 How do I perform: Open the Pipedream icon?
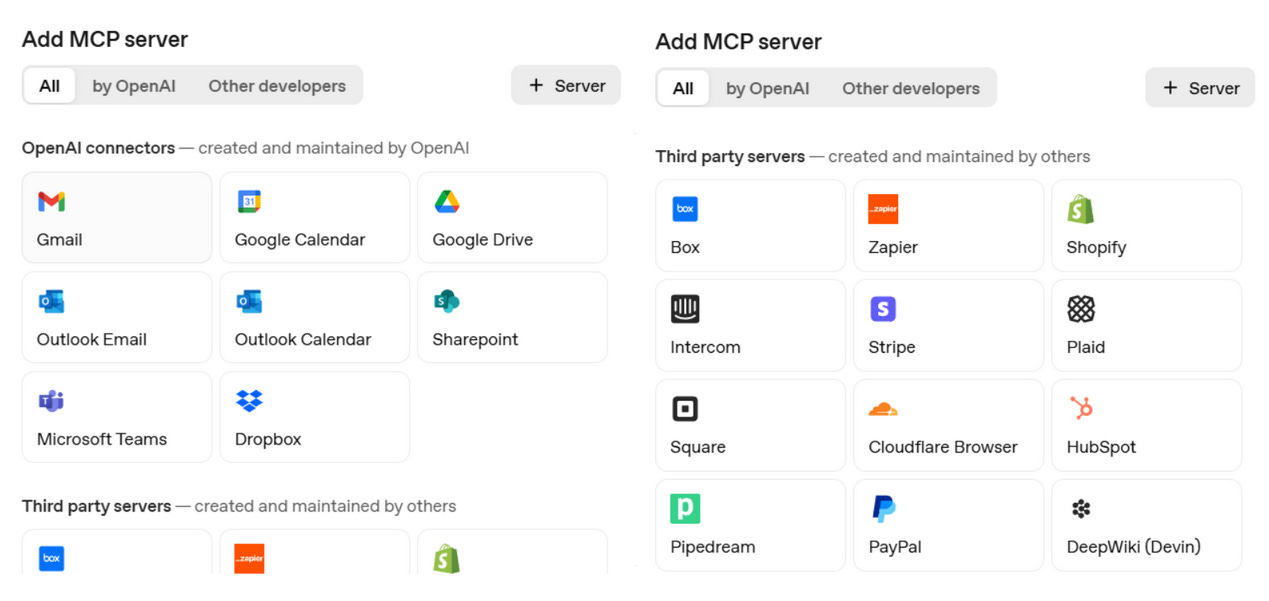685,508
